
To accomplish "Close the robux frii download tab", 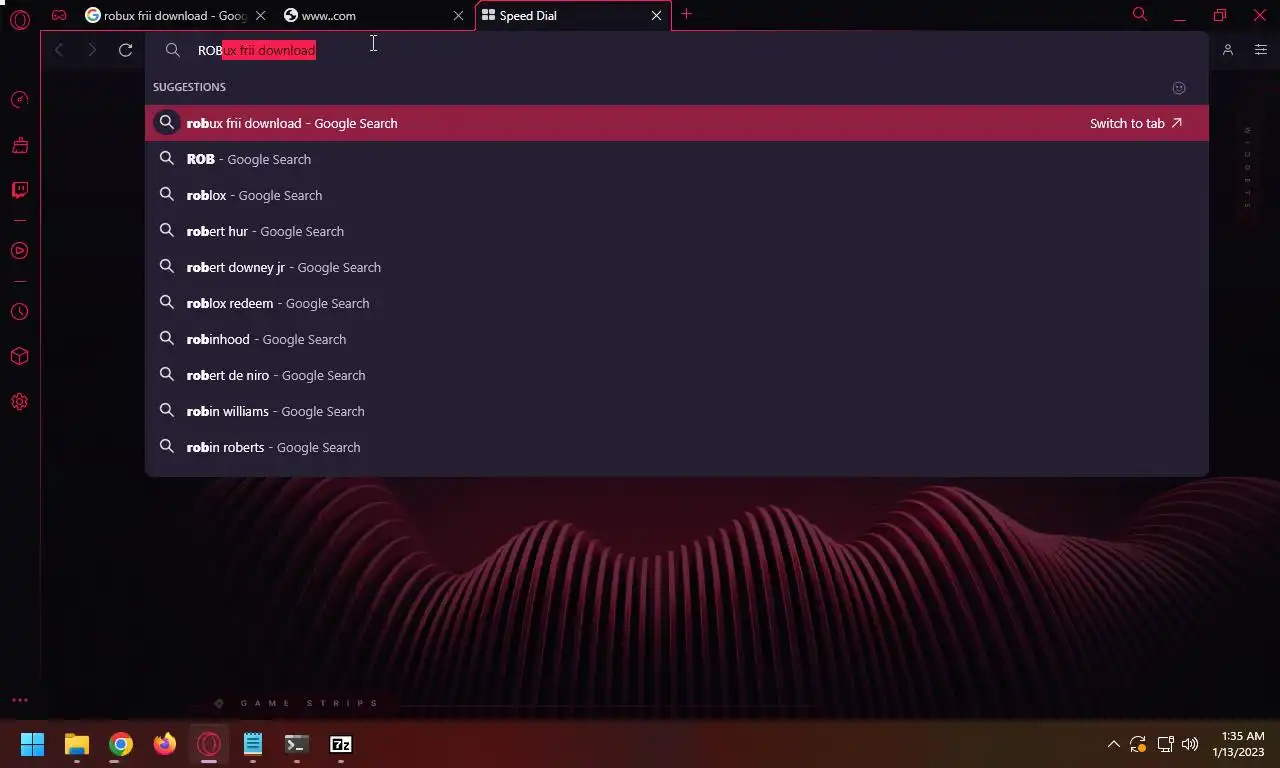I will click(x=261, y=16).
